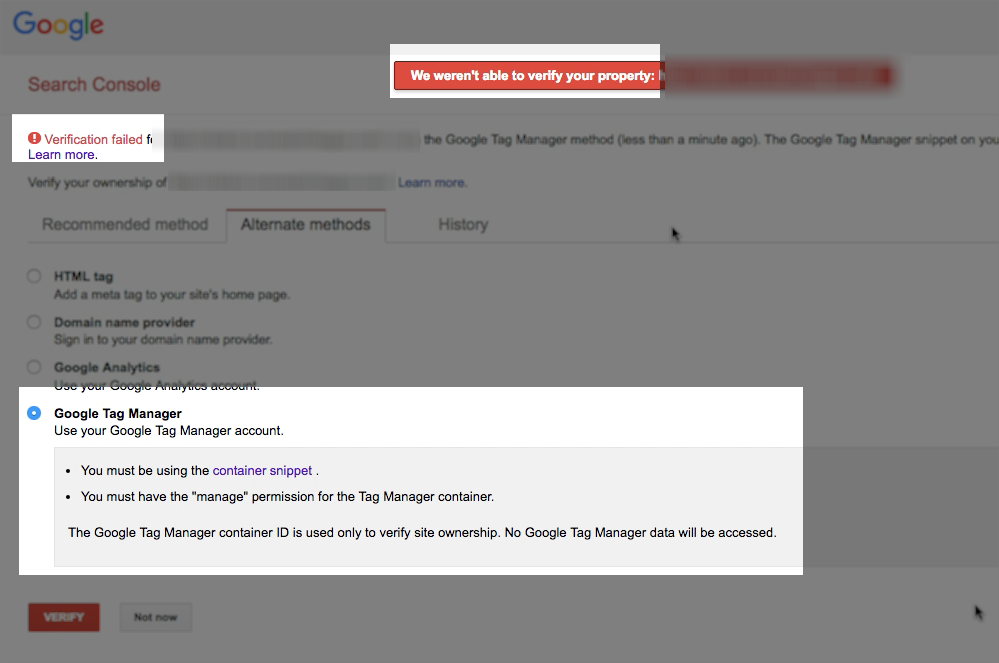999x663 pixels.
Task: Click the Not now button
Action: click(x=155, y=617)
